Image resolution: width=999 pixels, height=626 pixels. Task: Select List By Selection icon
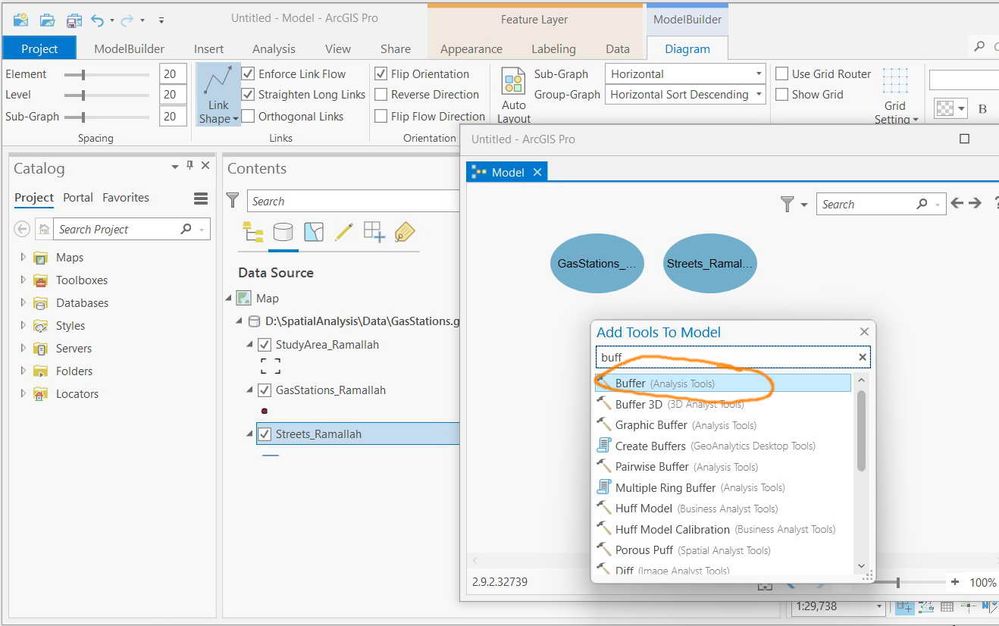coord(313,232)
